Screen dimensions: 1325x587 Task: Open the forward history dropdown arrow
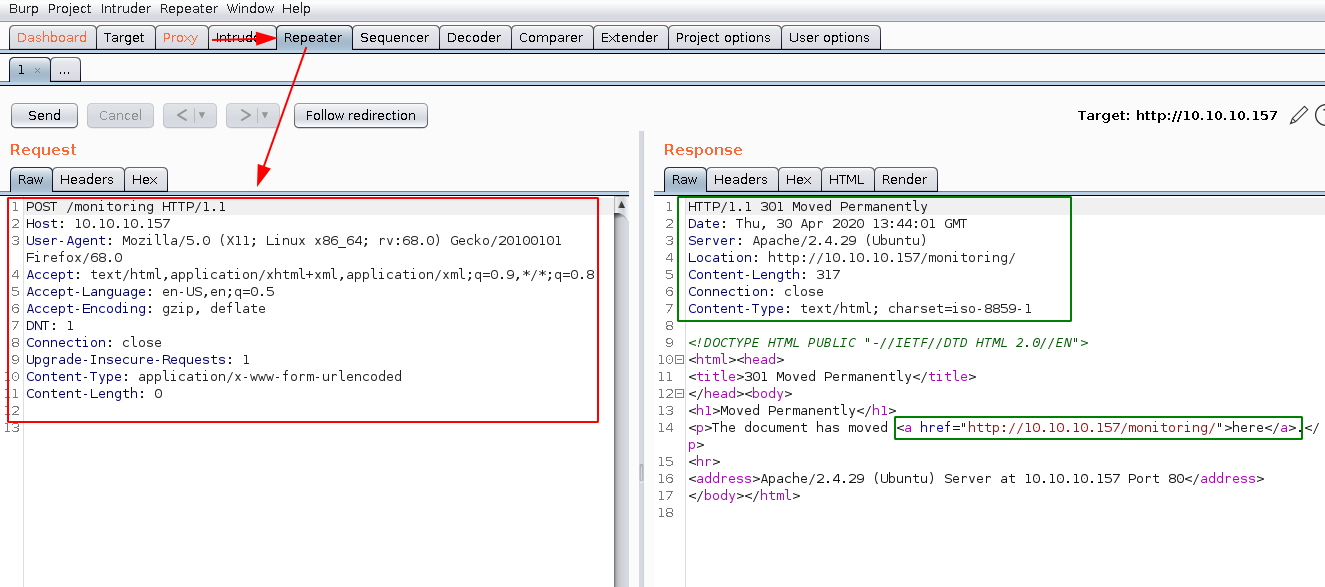(266, 115)
